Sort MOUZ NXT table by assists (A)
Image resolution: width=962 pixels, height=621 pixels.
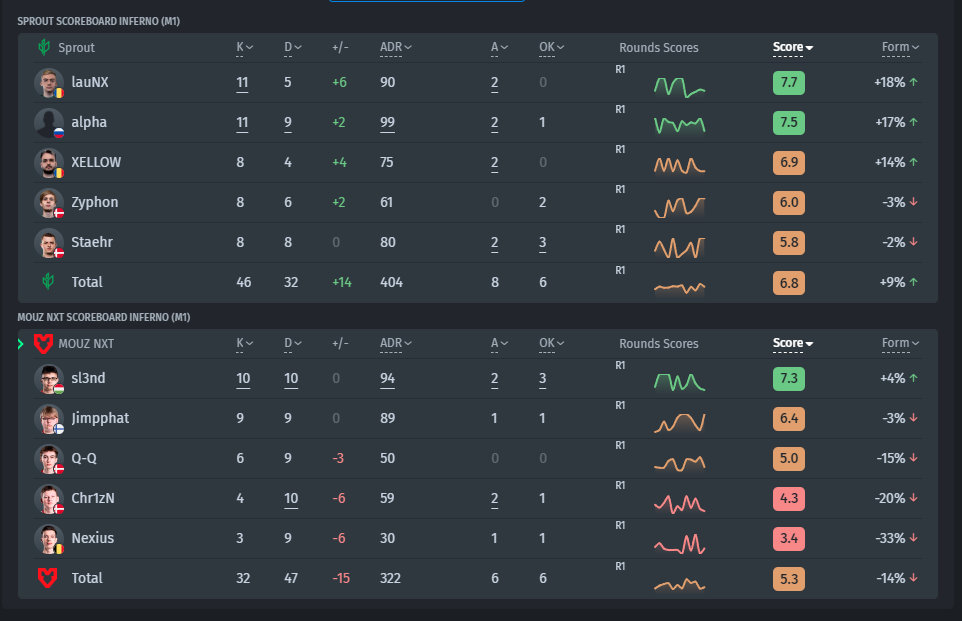coord(499,343)
